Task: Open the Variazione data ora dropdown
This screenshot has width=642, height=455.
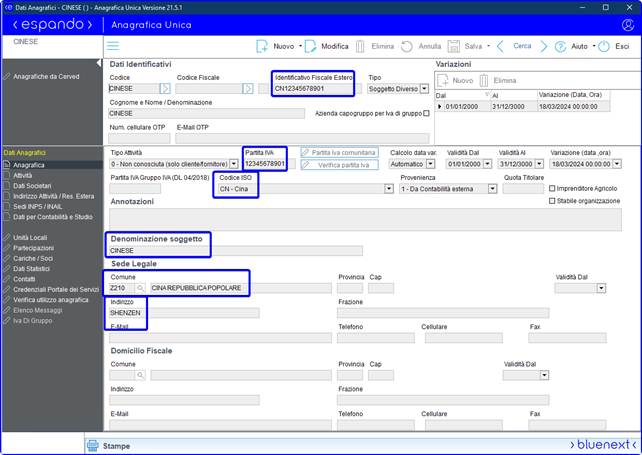Action: coord(617,164)
